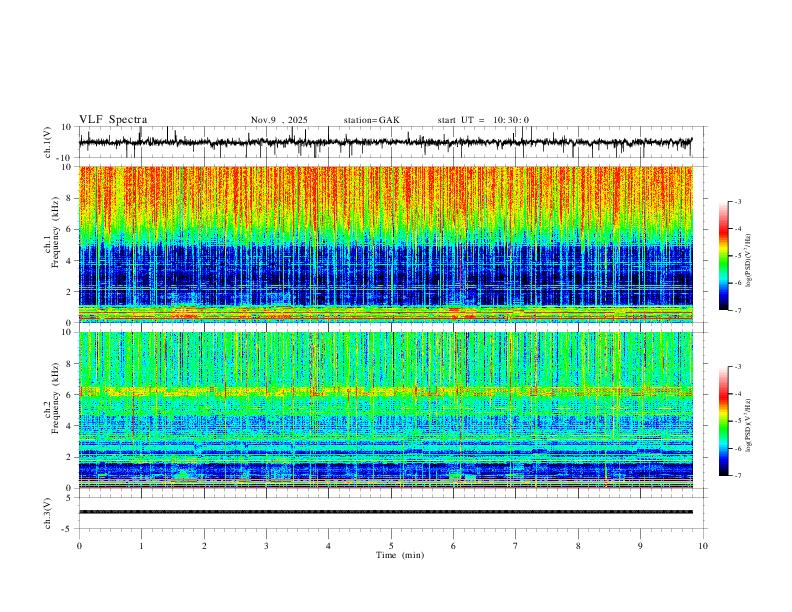Click the -3 tick on ch.2 color bar

(737, 367)
